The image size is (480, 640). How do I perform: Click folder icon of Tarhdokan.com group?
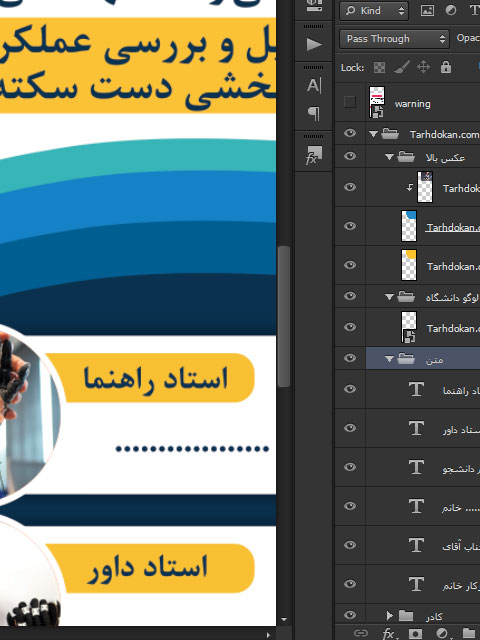point(390,133)
